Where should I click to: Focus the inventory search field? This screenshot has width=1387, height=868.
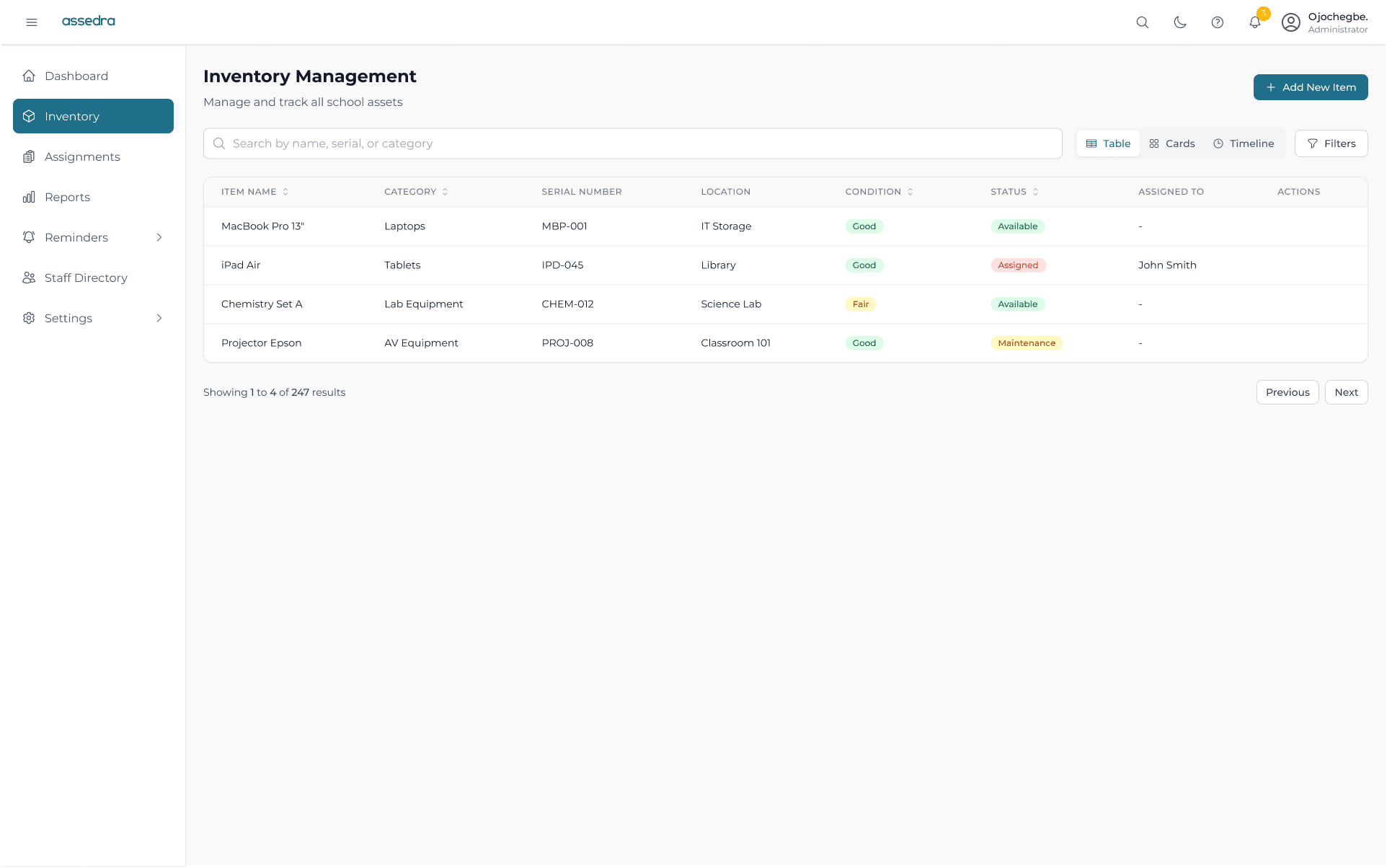633,143
